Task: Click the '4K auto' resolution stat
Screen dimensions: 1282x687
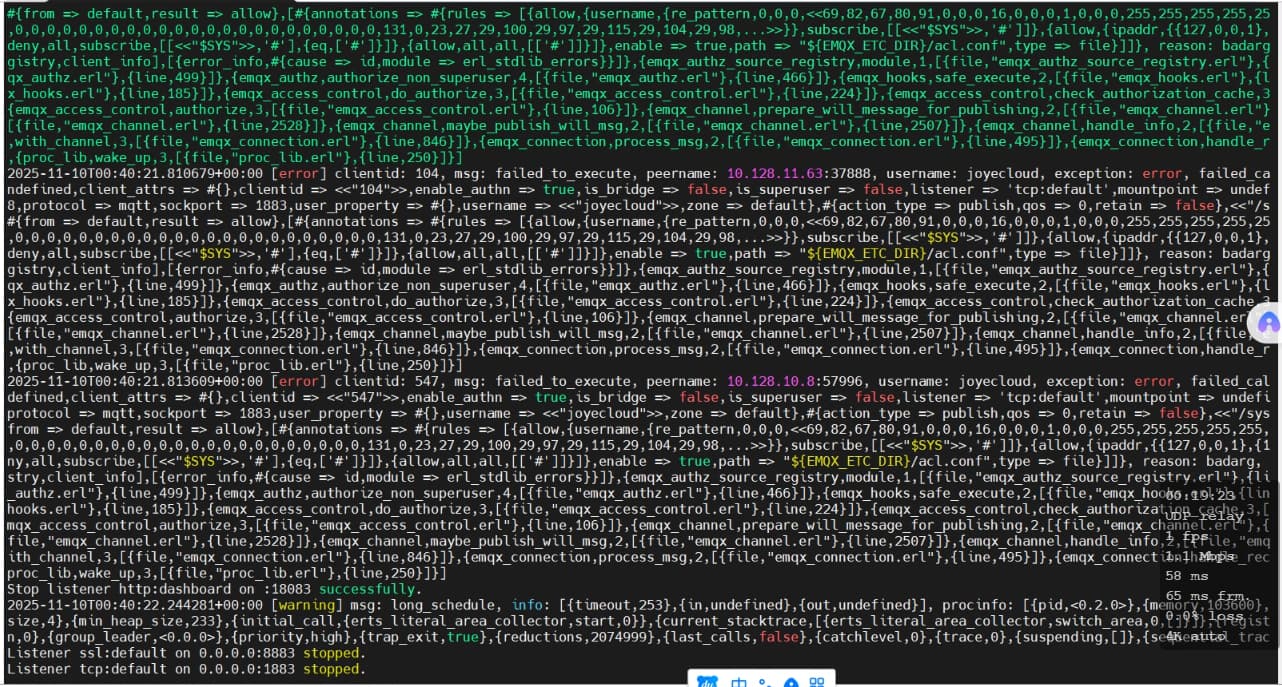Action: pos(1195,635)
